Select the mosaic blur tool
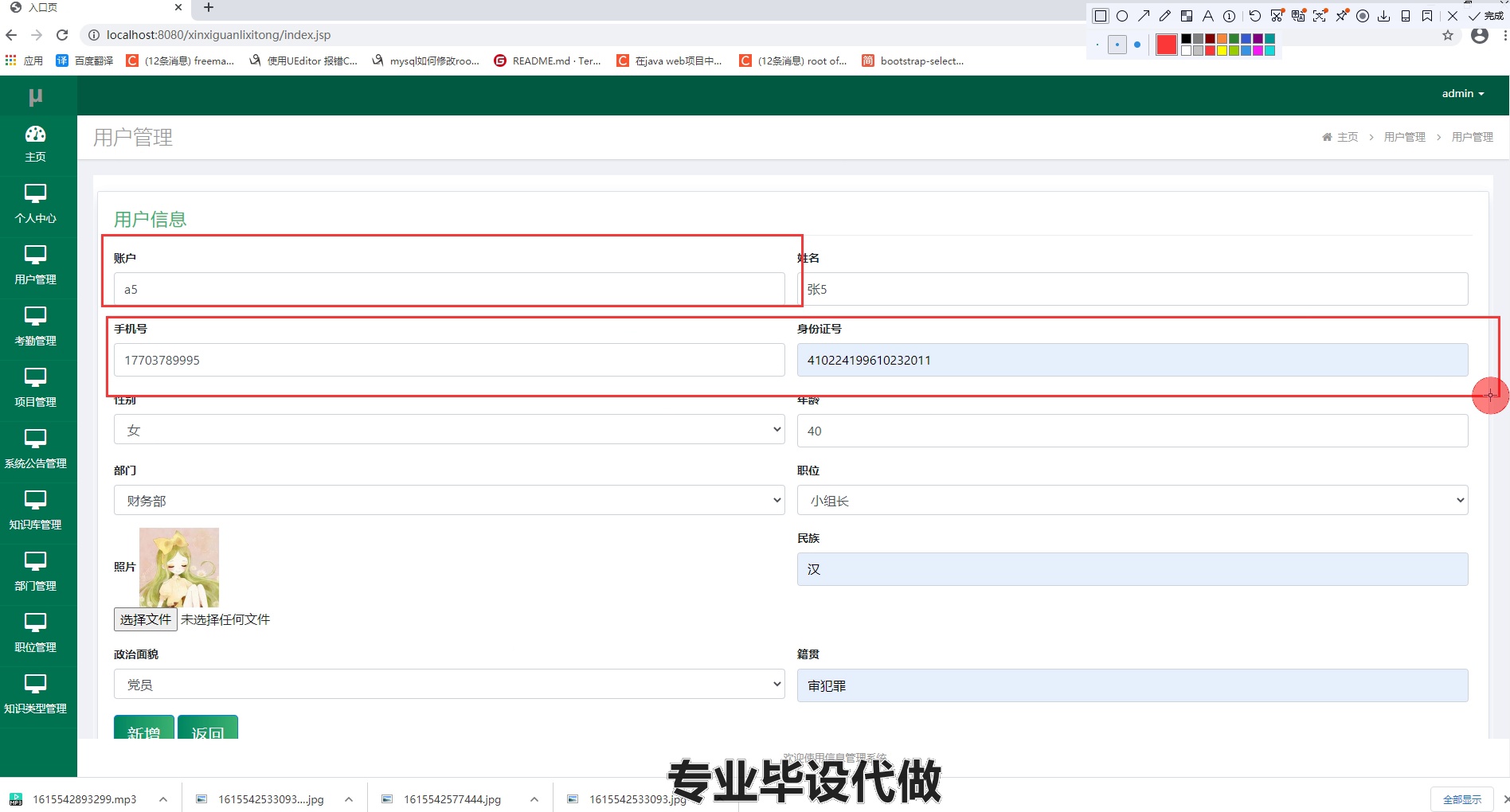 [x=1187, y=16]
